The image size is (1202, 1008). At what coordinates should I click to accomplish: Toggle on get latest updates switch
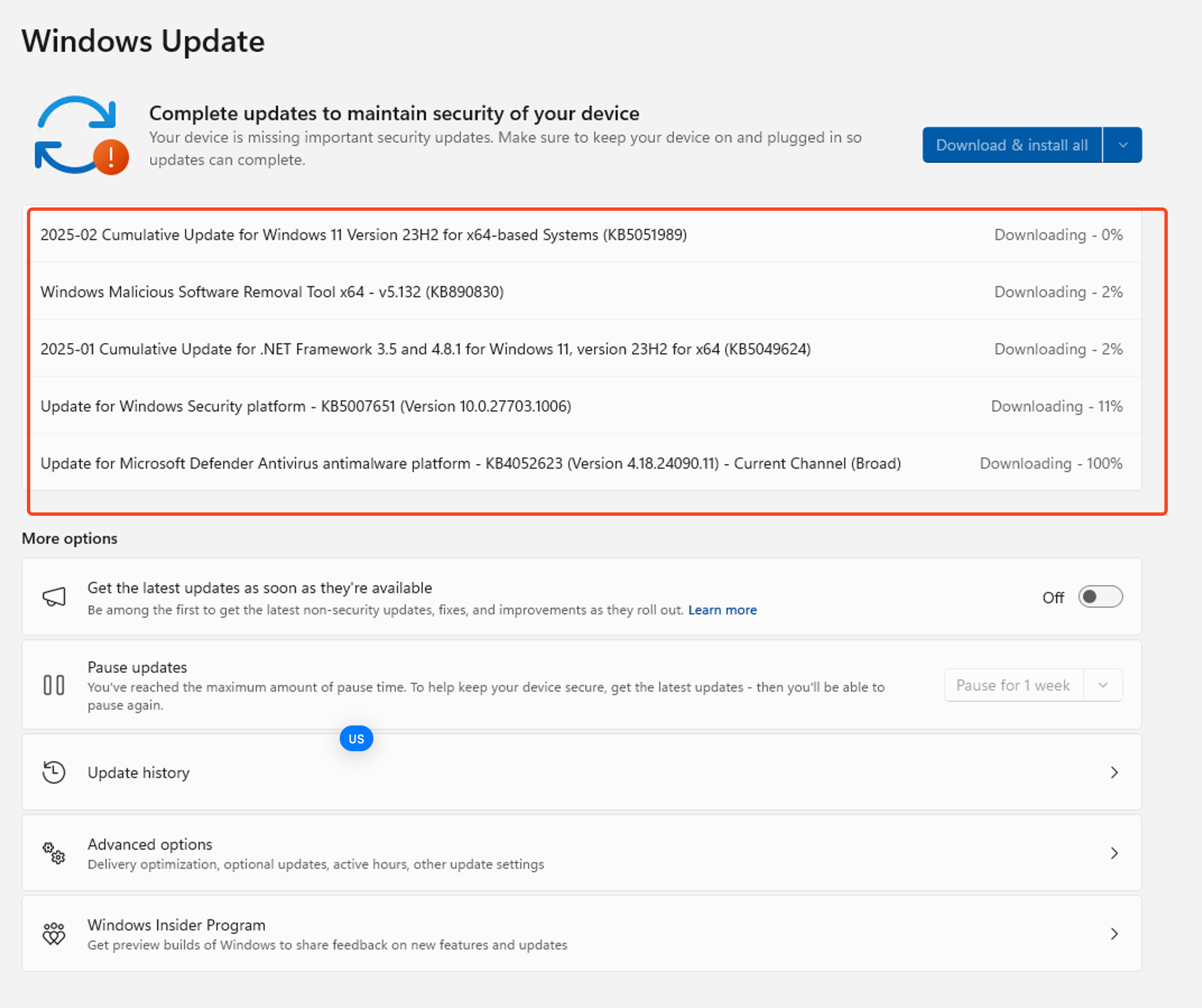[1099, 597]
